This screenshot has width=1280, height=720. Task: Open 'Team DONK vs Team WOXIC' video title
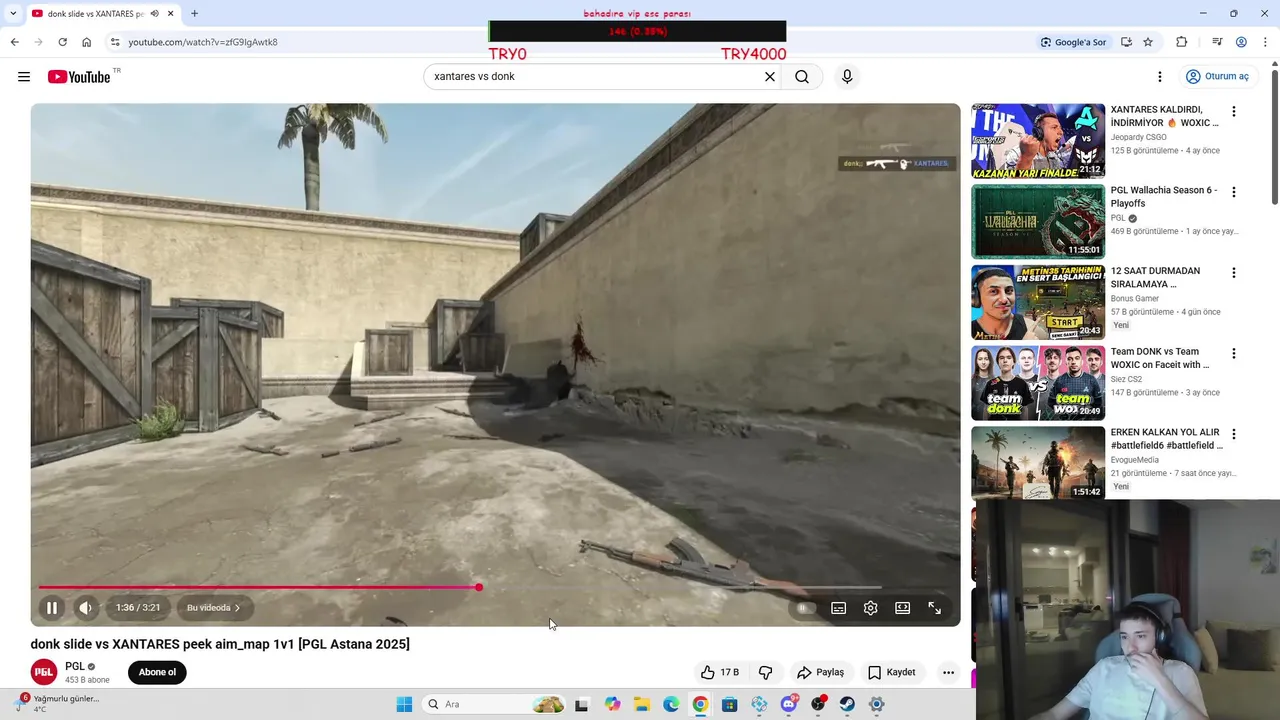coord(1160,358)
